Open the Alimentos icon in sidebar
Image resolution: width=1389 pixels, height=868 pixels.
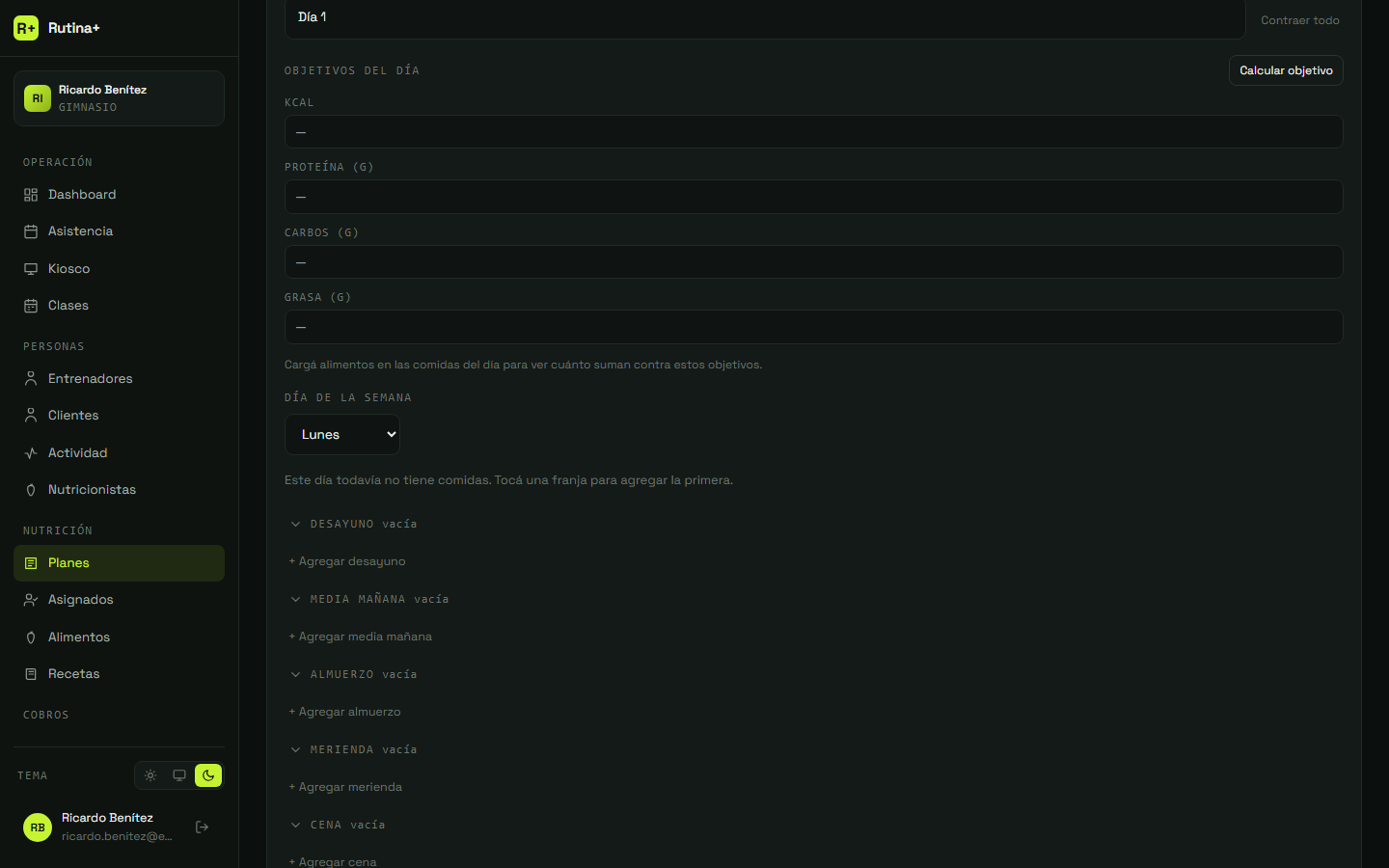[x=31, y=637]
